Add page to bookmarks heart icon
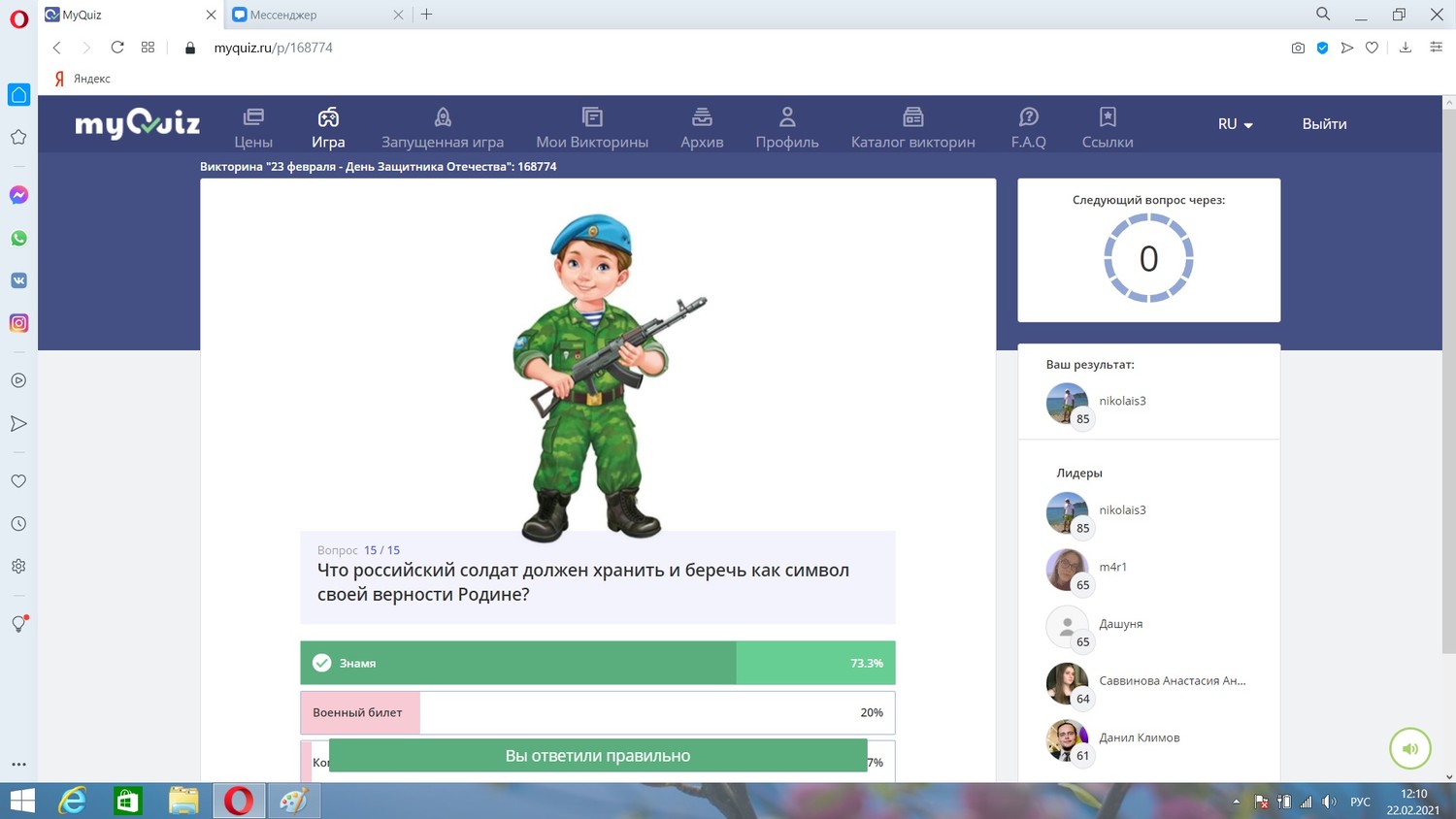This screenshot has height=819, width=1456. pyautogui.click(x=1372, y=48)
